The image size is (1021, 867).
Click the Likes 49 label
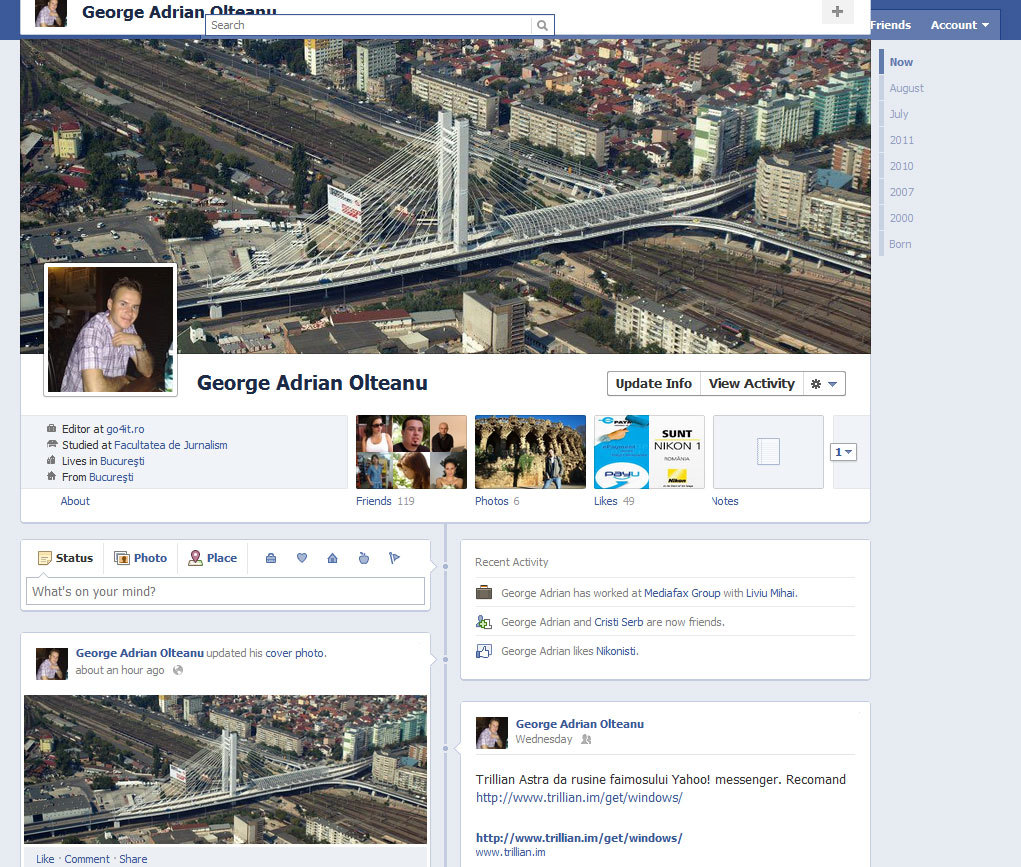[x=614, y=501]
